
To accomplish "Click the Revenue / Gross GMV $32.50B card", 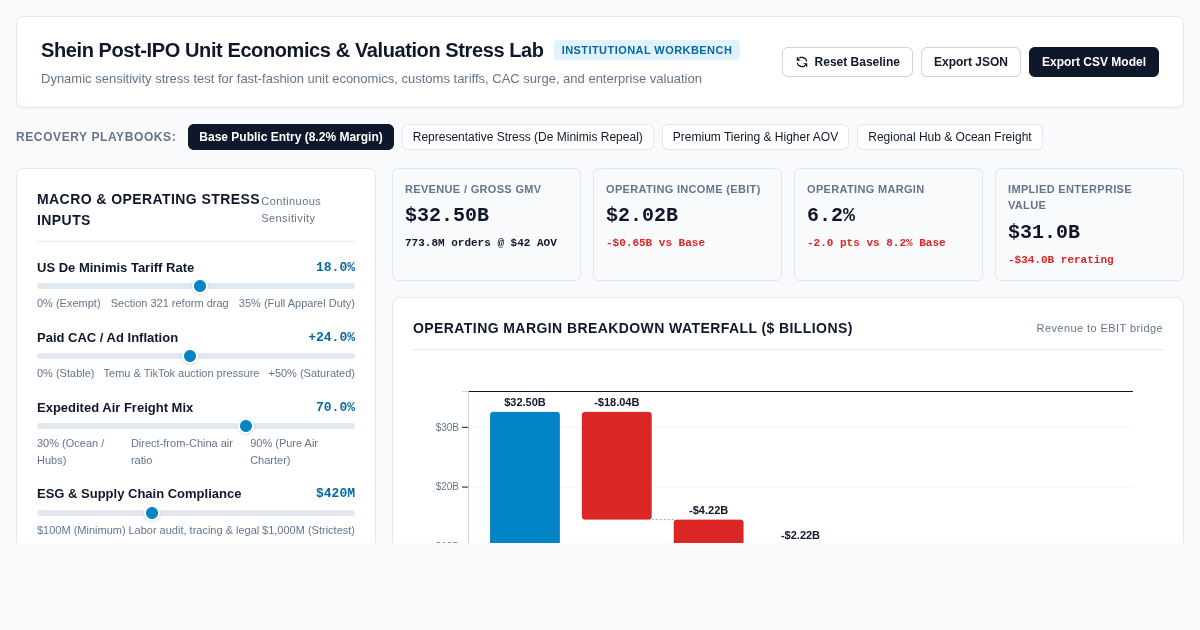I will [486, 224].
